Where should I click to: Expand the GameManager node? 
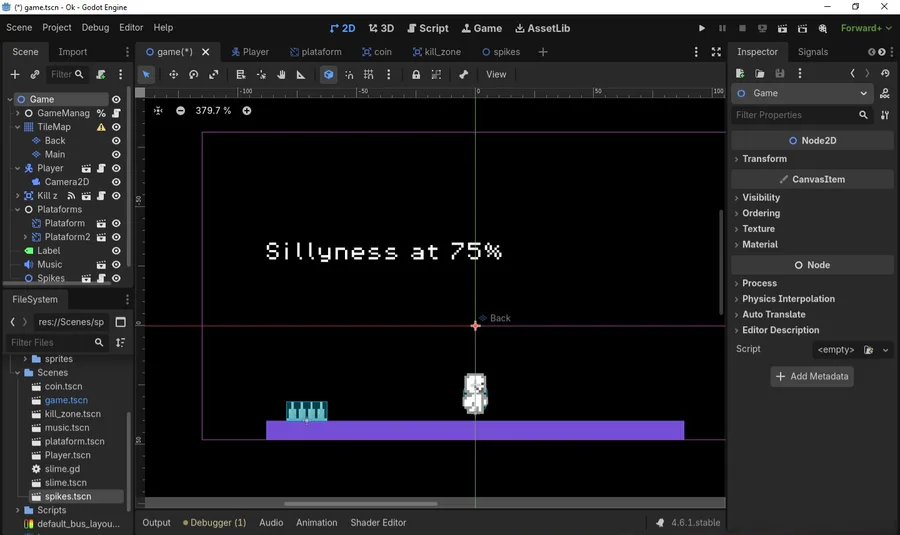tap(18, 113)
